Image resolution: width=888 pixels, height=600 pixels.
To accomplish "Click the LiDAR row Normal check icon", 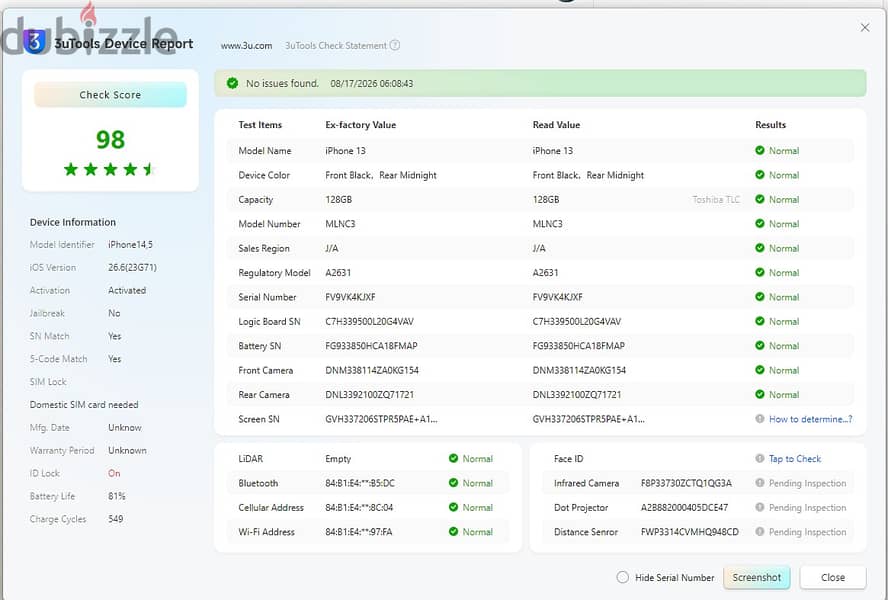I will (x=453, y=458).
